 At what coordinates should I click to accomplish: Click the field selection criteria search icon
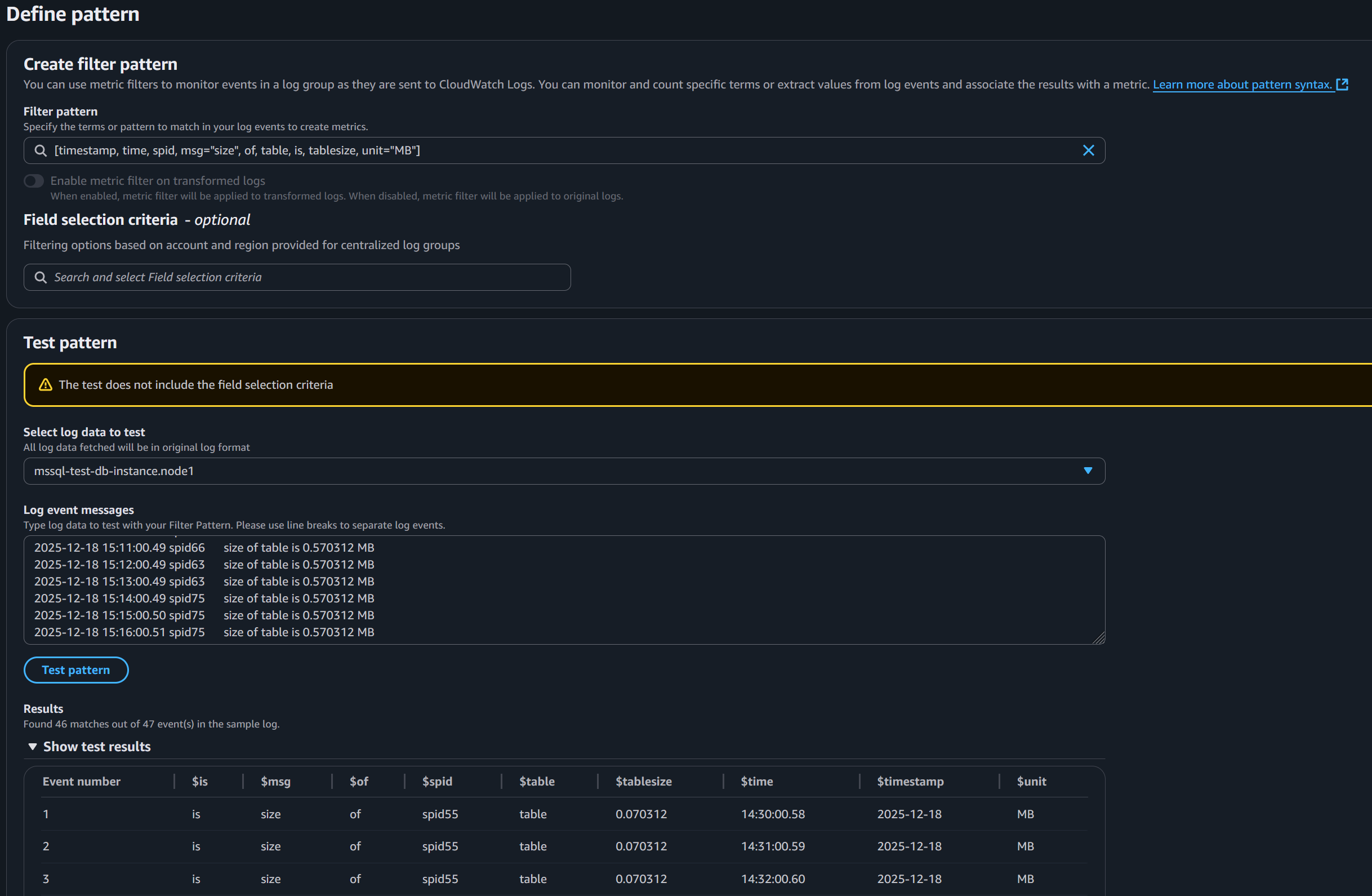41,277
